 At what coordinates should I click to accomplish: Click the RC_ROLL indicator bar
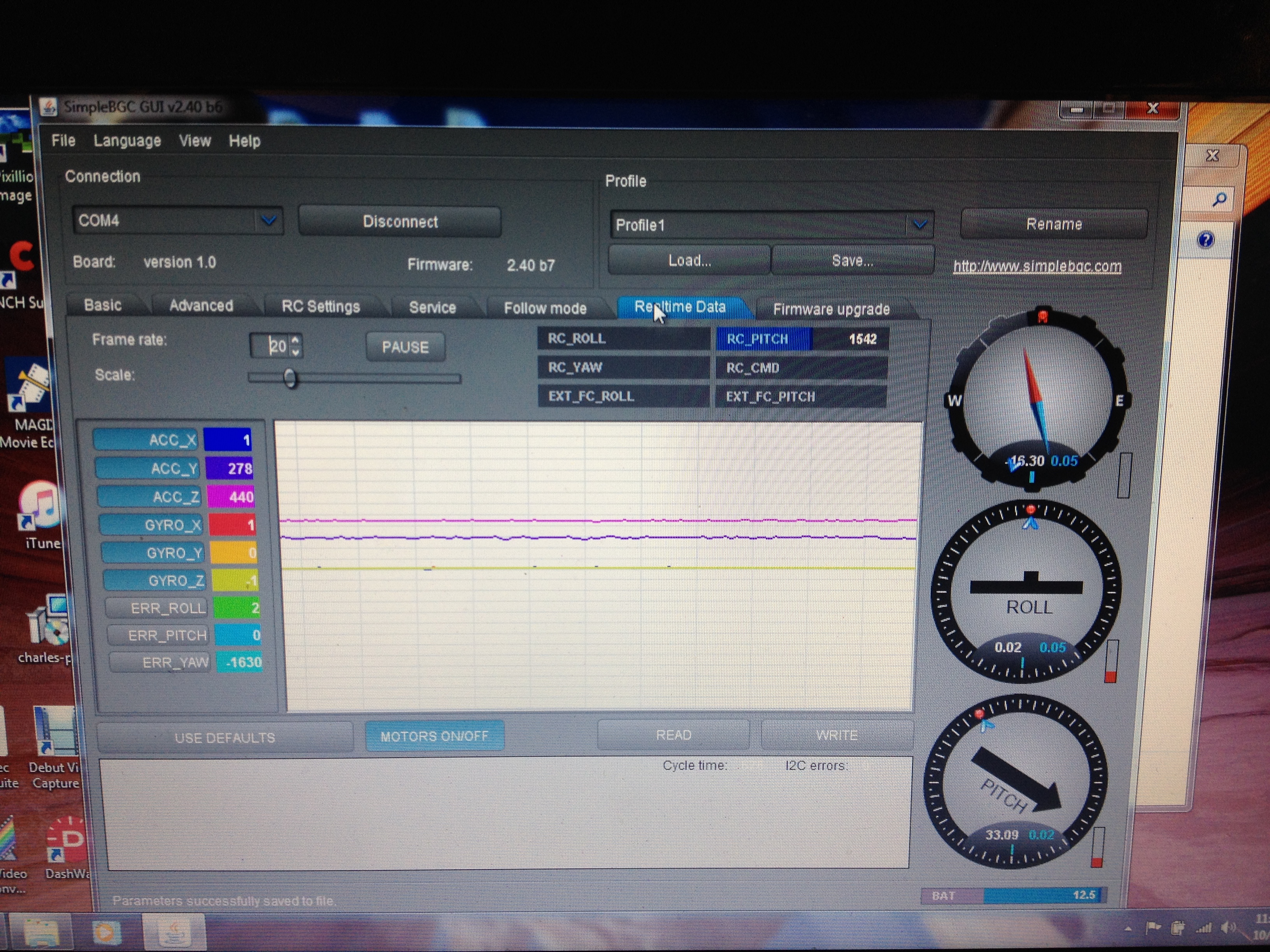(623, 339)
